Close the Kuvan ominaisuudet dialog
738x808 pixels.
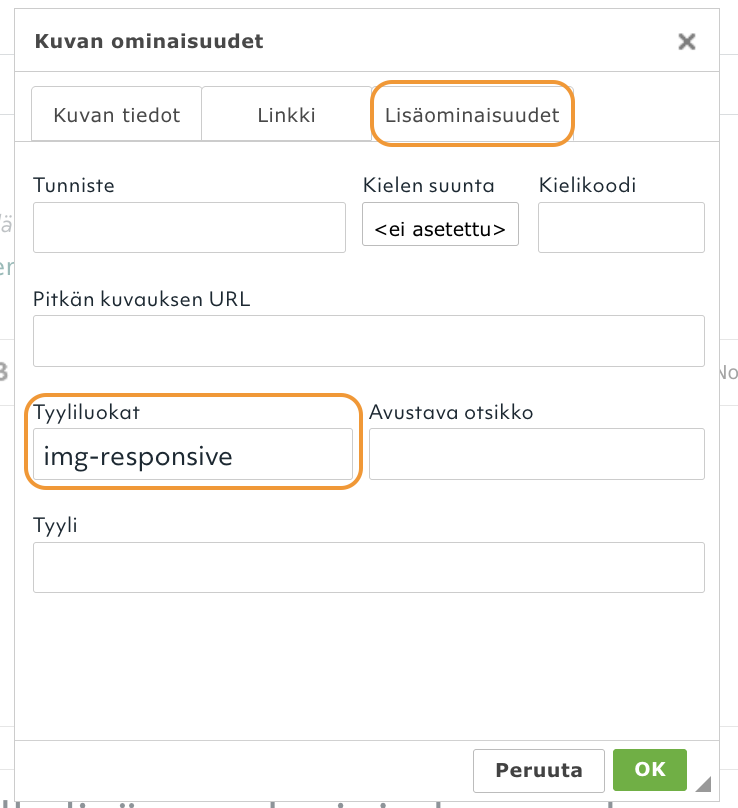click(687, 42)
